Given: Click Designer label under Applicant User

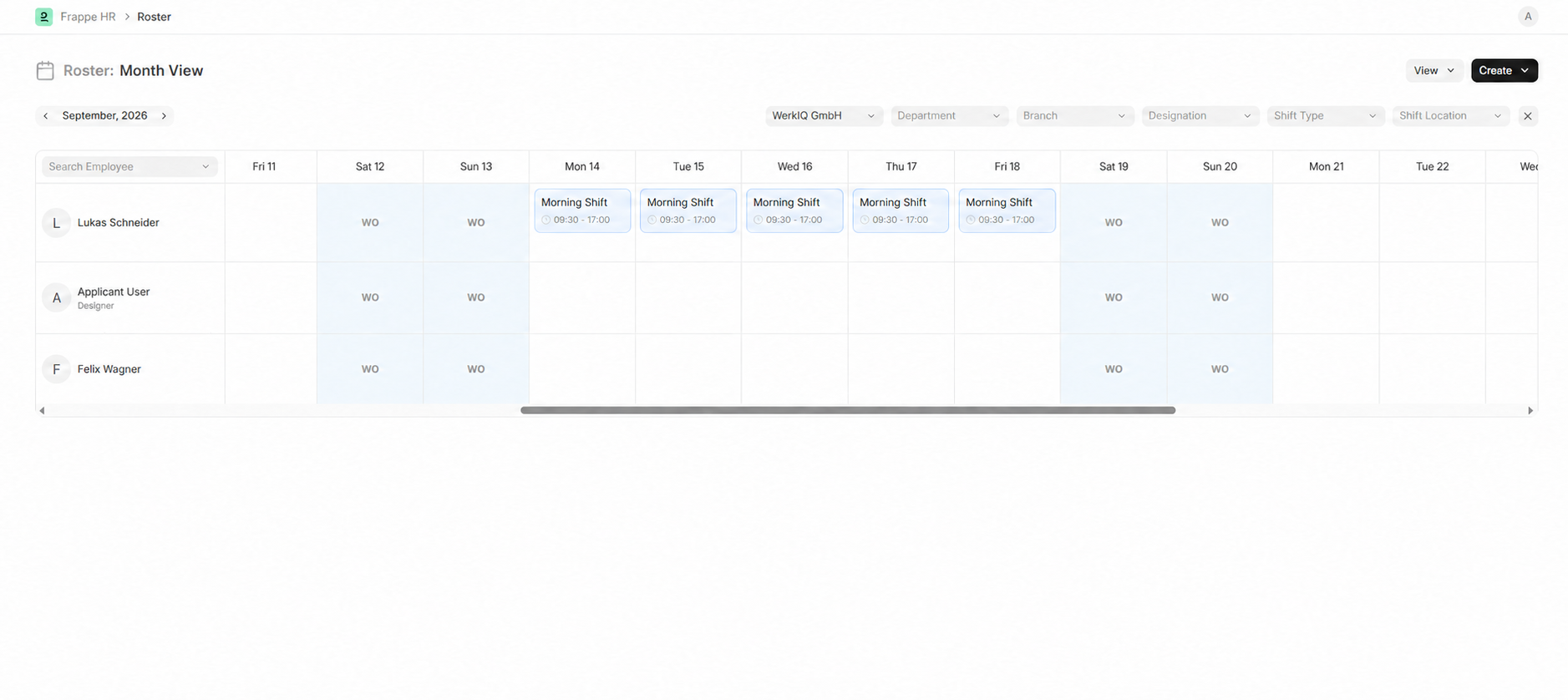Looking at the screenshot, I should [x=95, y=307].
